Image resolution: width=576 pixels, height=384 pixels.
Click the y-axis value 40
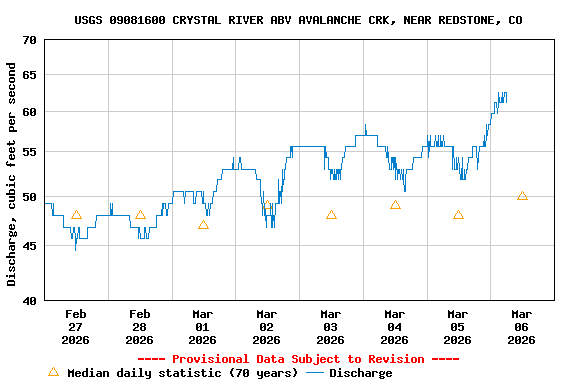(30, 301)
